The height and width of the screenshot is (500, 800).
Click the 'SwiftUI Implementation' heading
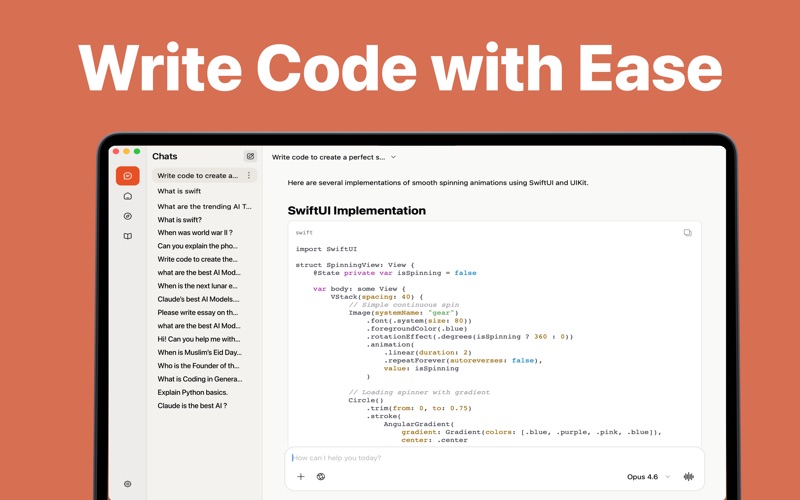pos(357,211)
